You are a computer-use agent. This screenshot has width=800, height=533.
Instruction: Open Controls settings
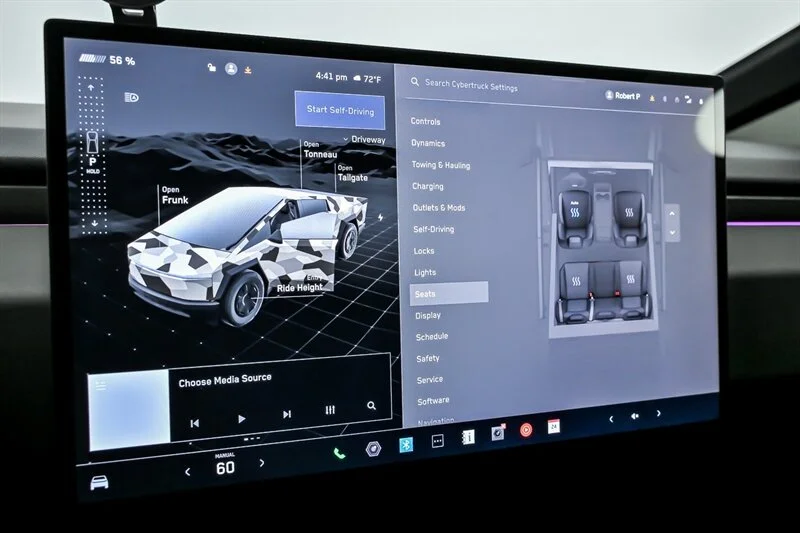pos(426,121)
